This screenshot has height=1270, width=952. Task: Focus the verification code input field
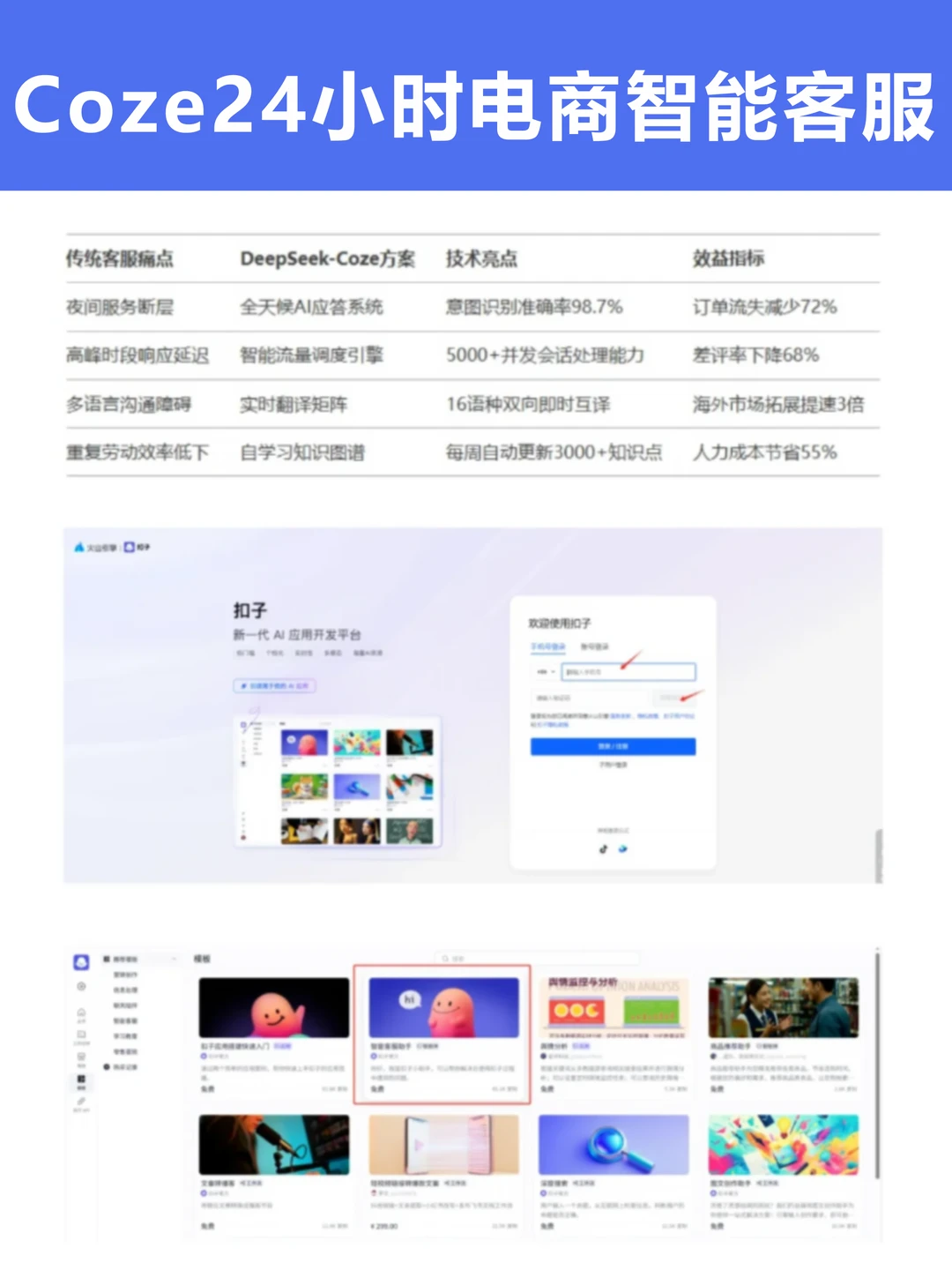tap(591, 698)
